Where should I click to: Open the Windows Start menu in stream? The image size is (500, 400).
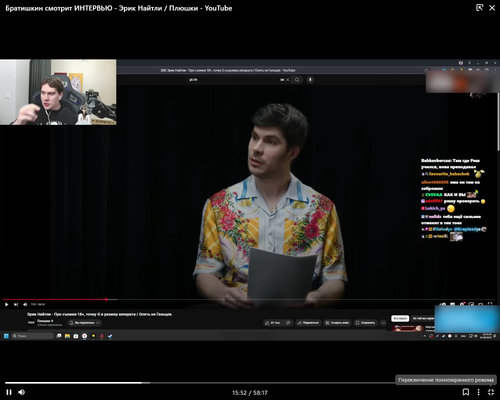(6, 336)
